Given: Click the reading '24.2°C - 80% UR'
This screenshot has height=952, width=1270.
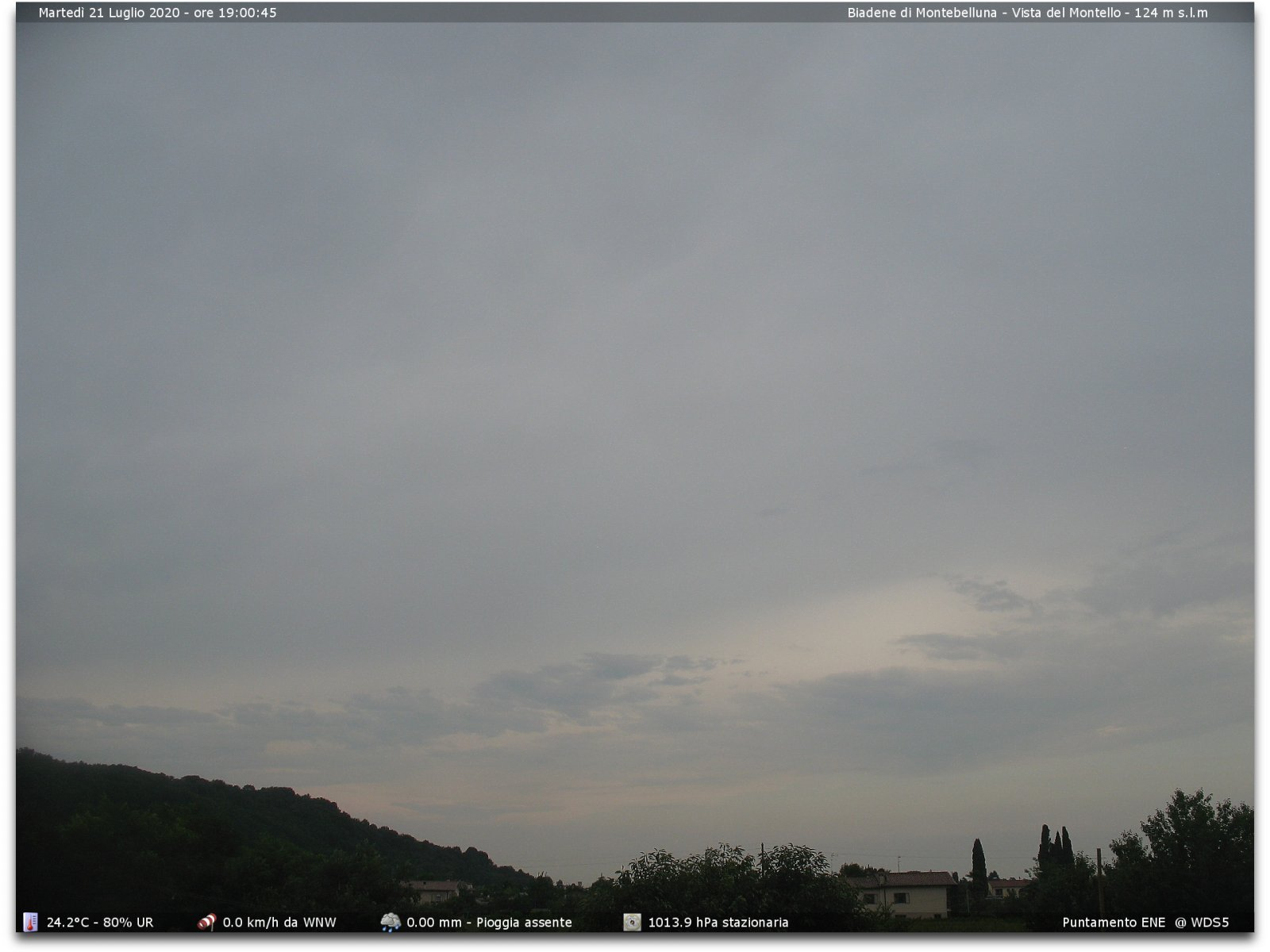Looking at the screenshot, I should click(x=100, y=923).
